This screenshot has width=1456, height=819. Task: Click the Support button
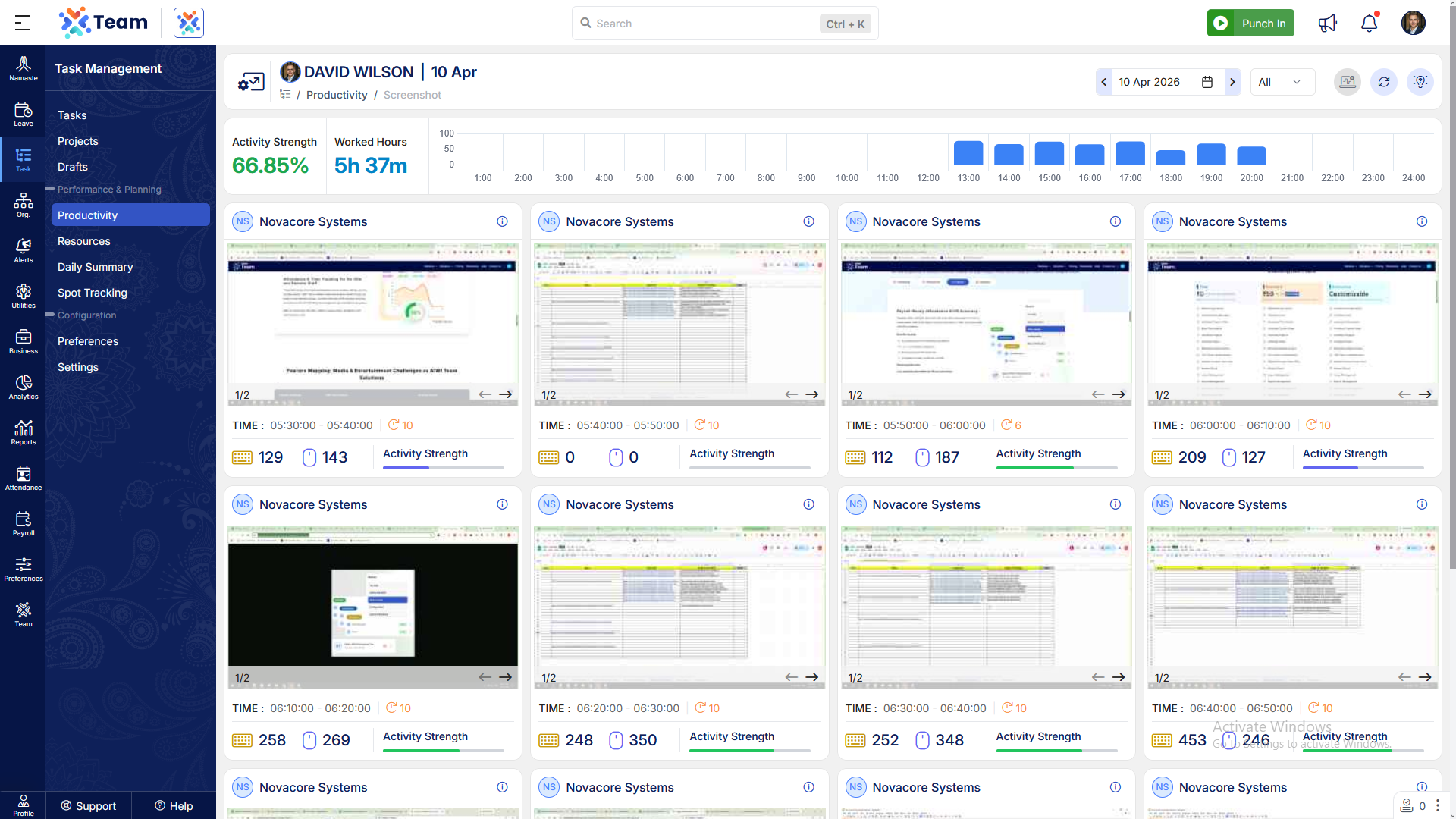coord(89,805)
